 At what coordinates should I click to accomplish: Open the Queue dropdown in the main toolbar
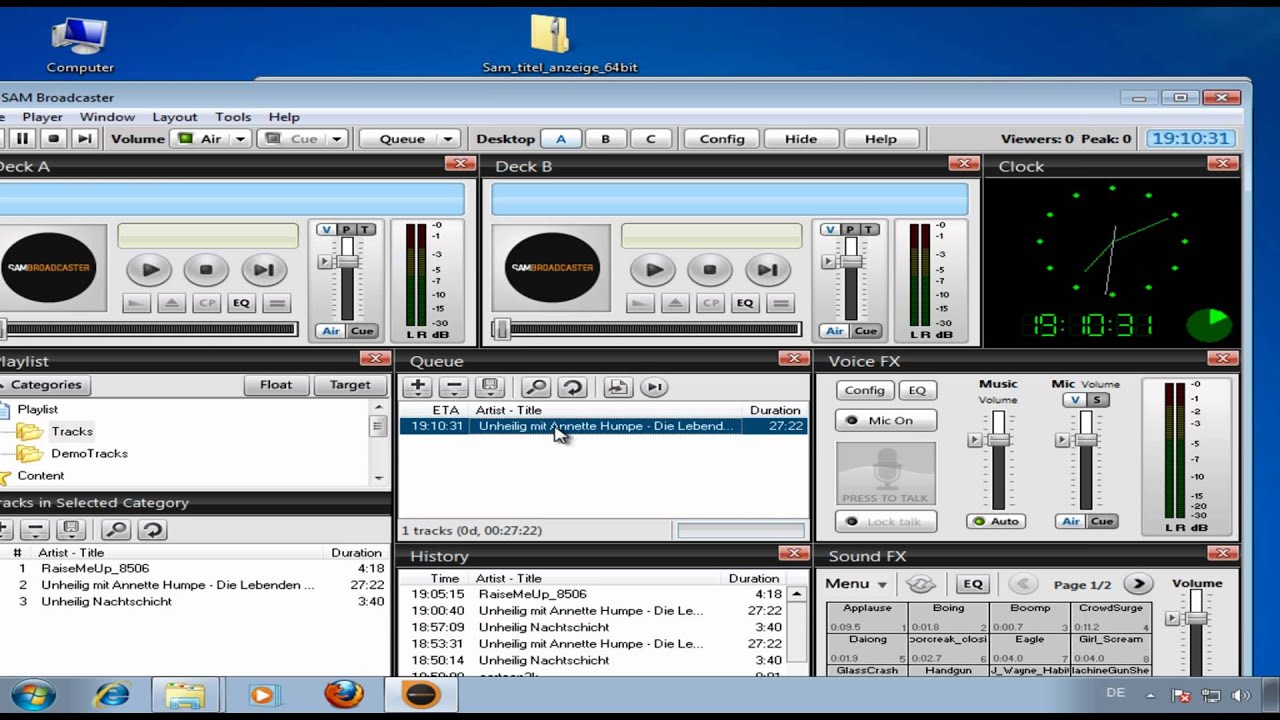tap(448, 139)
